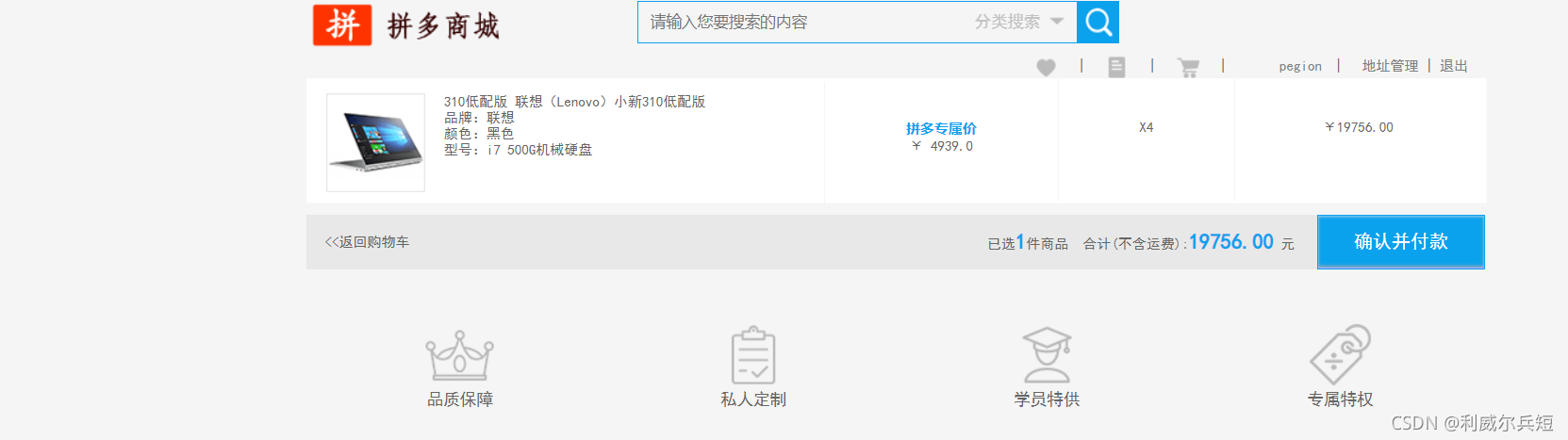Image resolution: width=1568 pixels, height=440 pixels.
Task: Open 地址管理 address management
Action: click(x=1390, y=66)
